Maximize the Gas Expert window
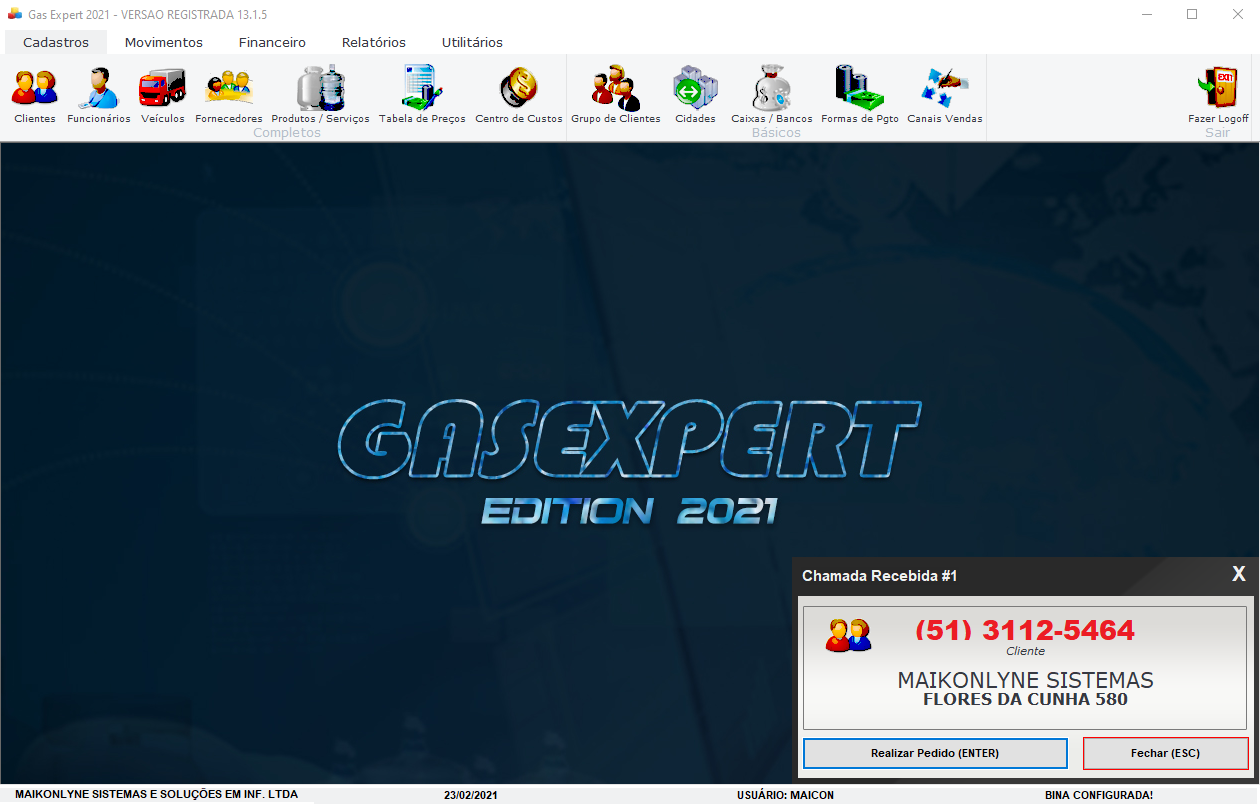 (x=1192, y=14)
